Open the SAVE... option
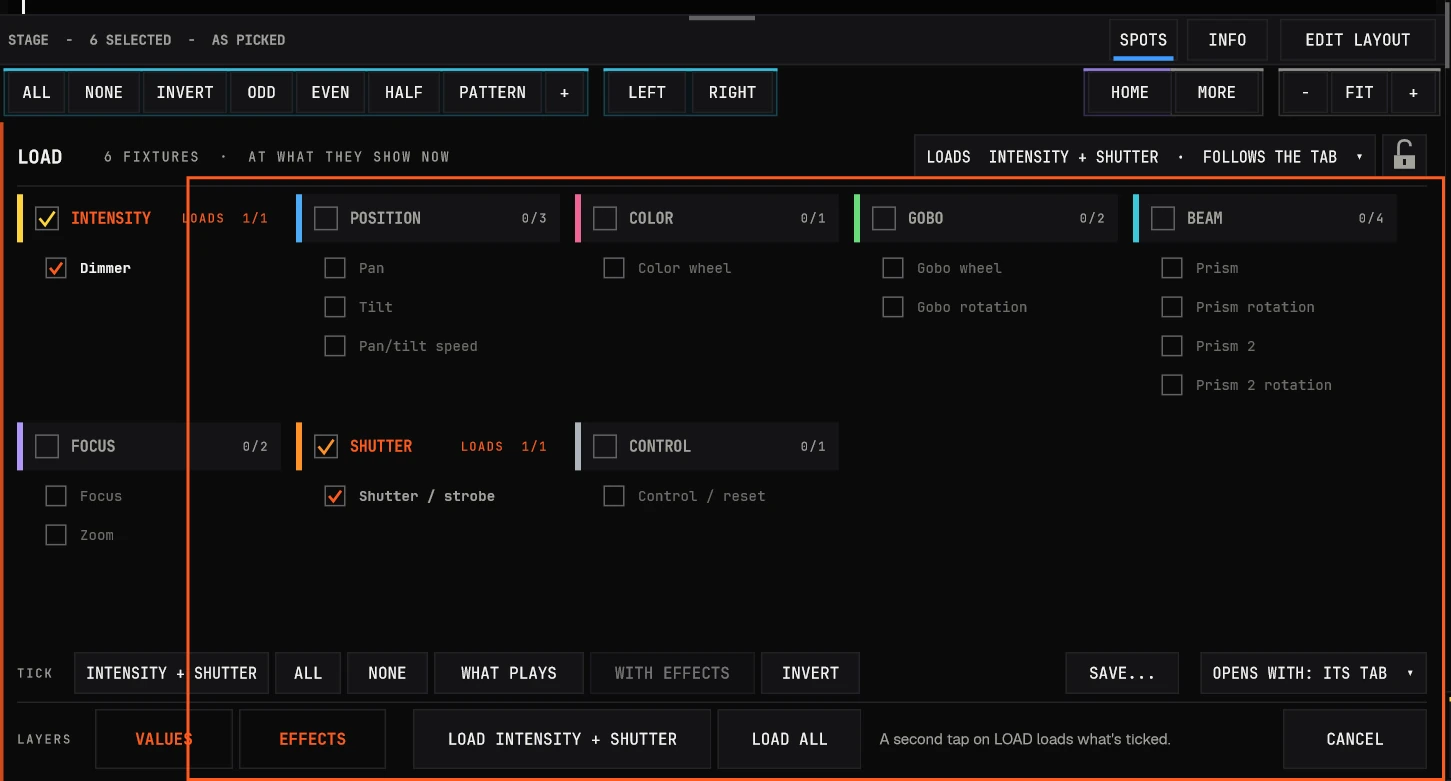The width and height of the screenshot is (1451, 781). tap(1122, 673)
